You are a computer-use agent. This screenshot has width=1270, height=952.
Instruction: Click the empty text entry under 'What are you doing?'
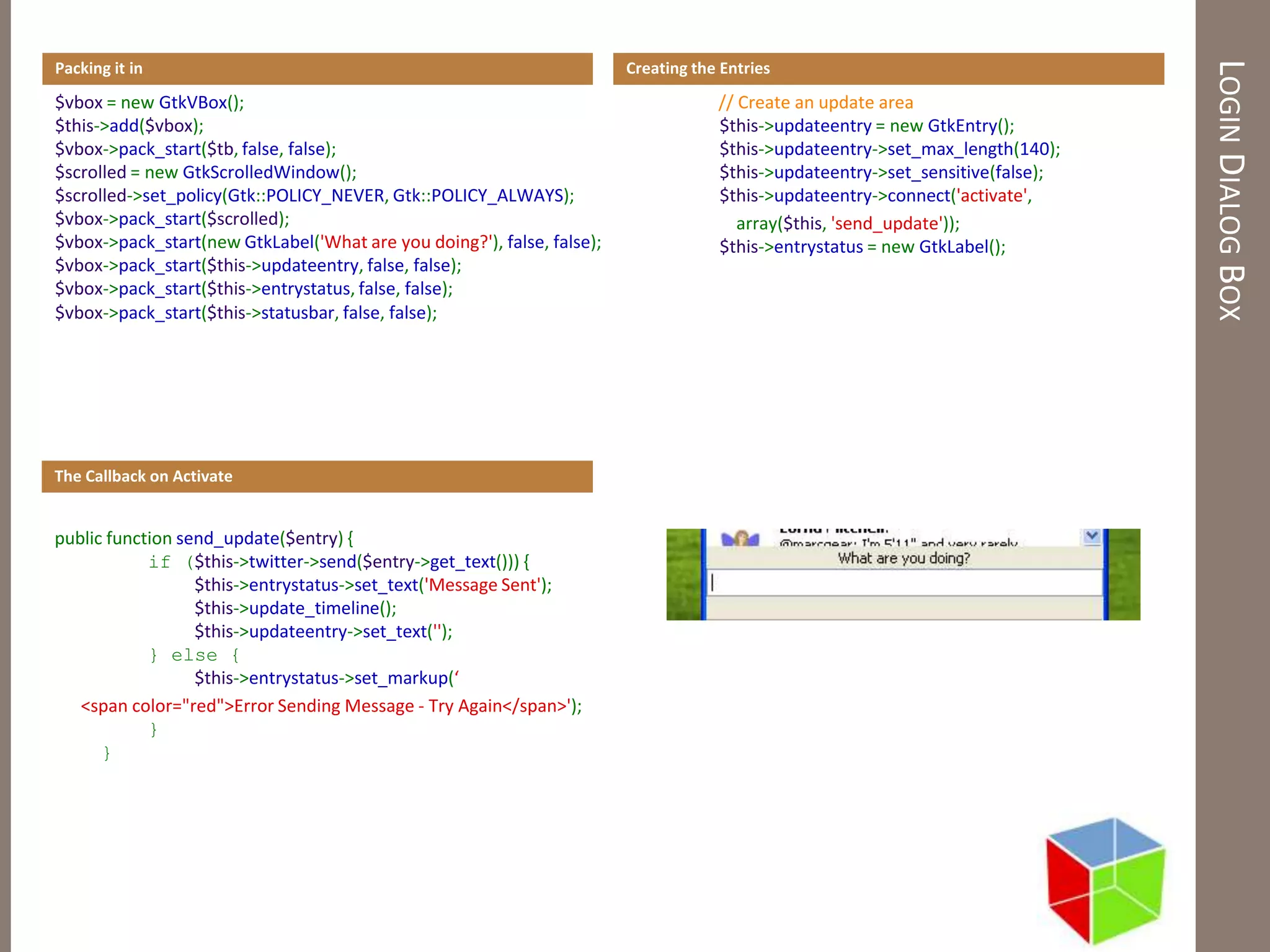904,583
